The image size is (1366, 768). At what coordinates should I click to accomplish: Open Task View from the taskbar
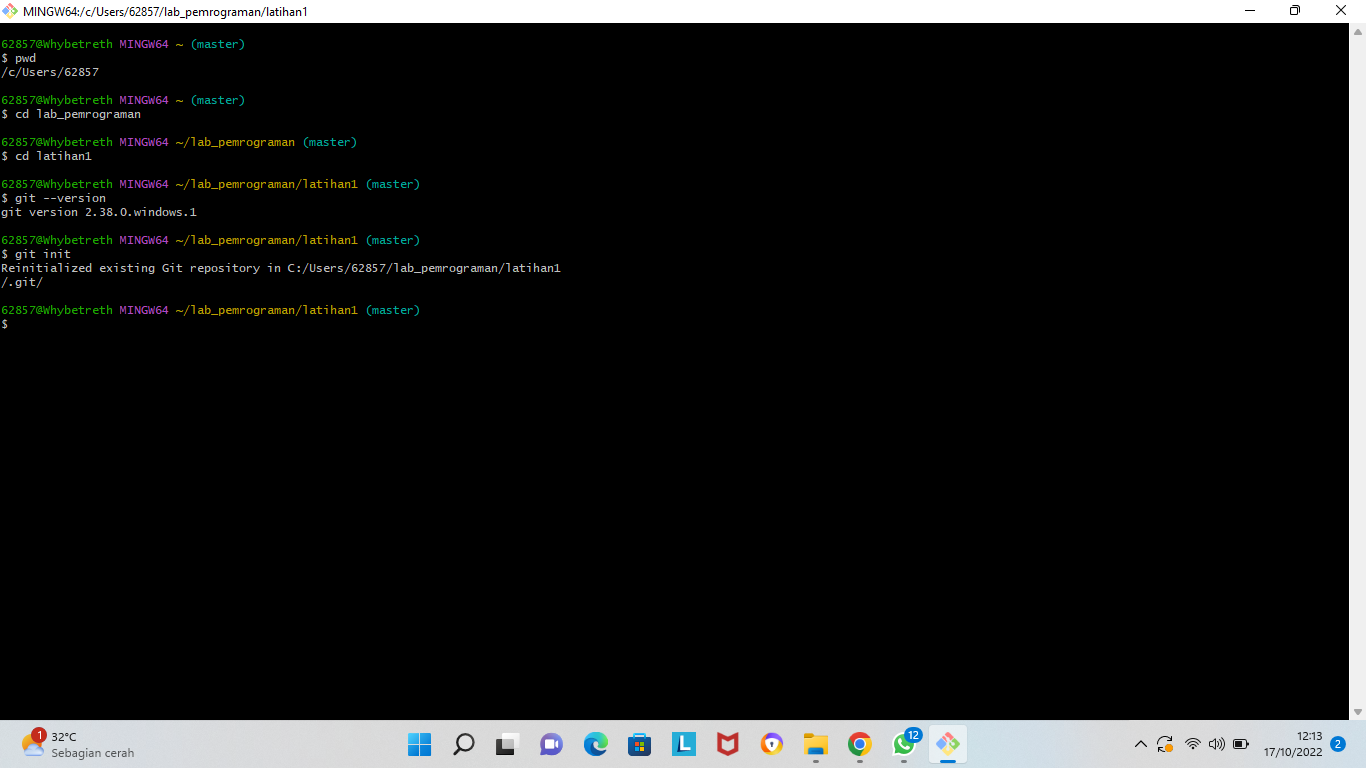click(x=507, y=744)
